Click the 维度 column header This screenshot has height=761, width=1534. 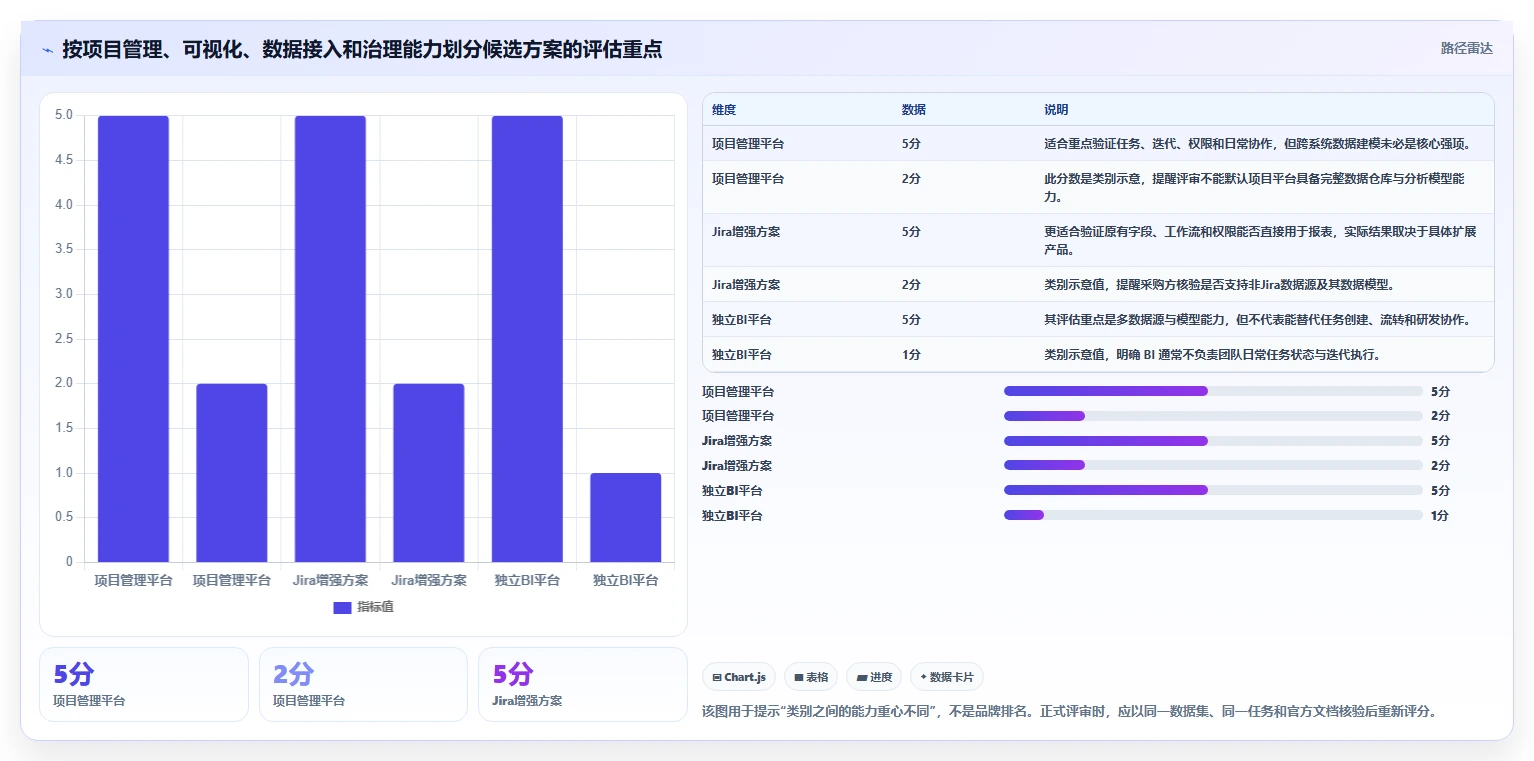click(x=724, y=110)
